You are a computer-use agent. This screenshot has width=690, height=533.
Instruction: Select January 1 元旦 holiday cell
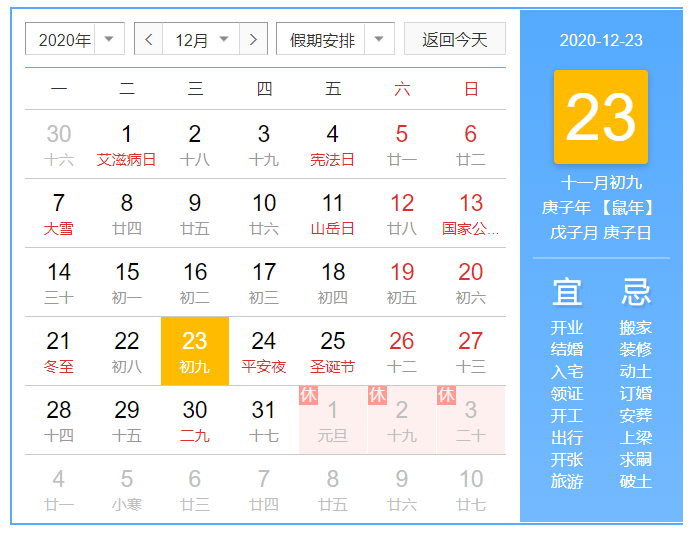(333, 420)
